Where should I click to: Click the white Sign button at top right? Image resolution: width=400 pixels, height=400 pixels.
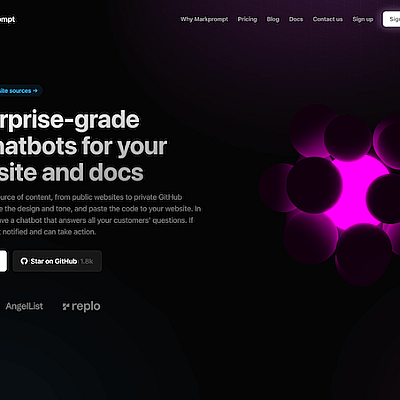pos(391,19)
